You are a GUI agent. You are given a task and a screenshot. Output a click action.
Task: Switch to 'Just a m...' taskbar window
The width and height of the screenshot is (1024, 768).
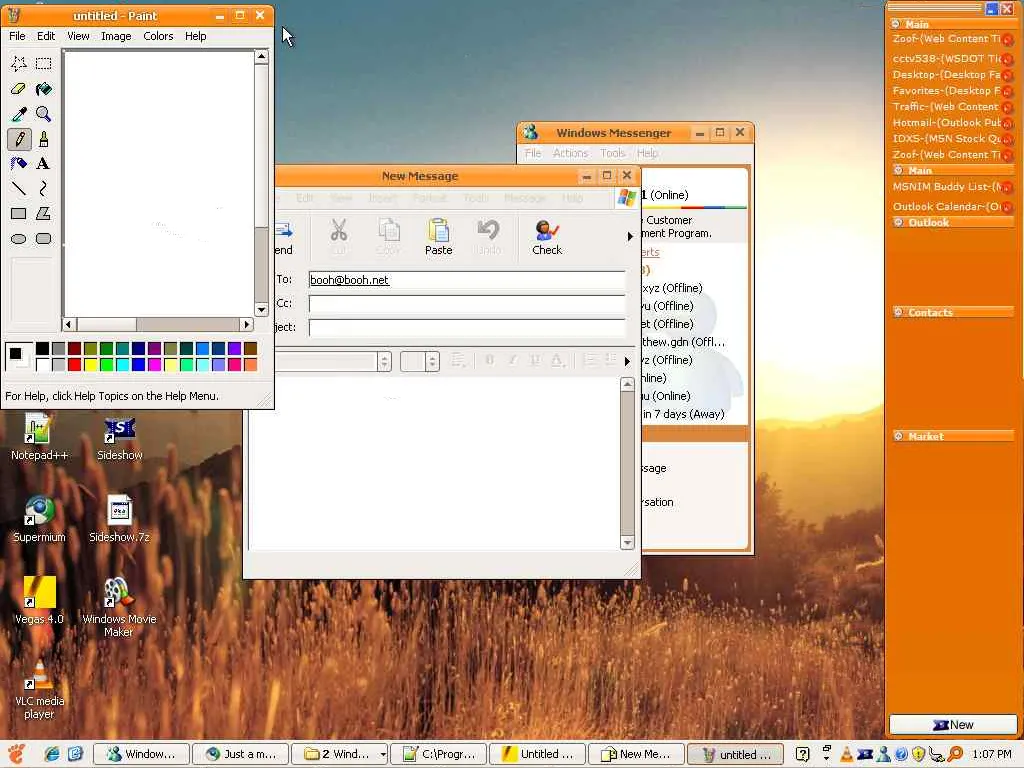pyautogui.click(x=240, y=754)
